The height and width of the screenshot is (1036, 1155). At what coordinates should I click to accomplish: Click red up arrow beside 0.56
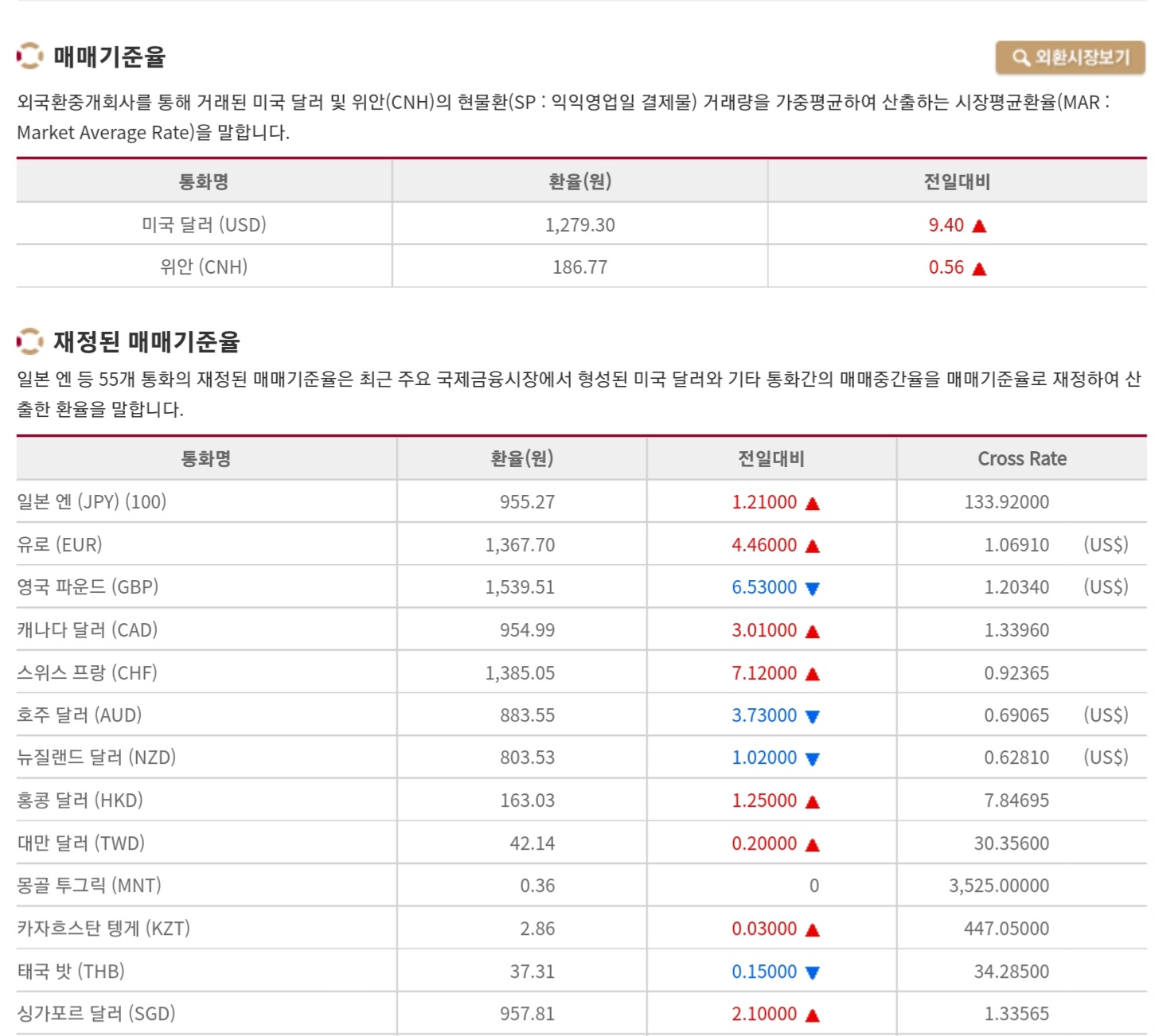[x=979, y=269]
